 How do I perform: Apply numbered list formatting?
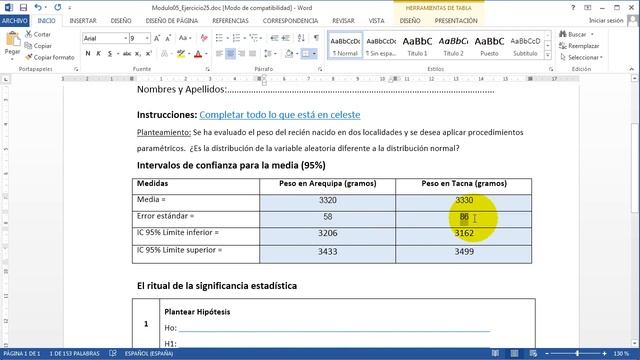point(236,38)
